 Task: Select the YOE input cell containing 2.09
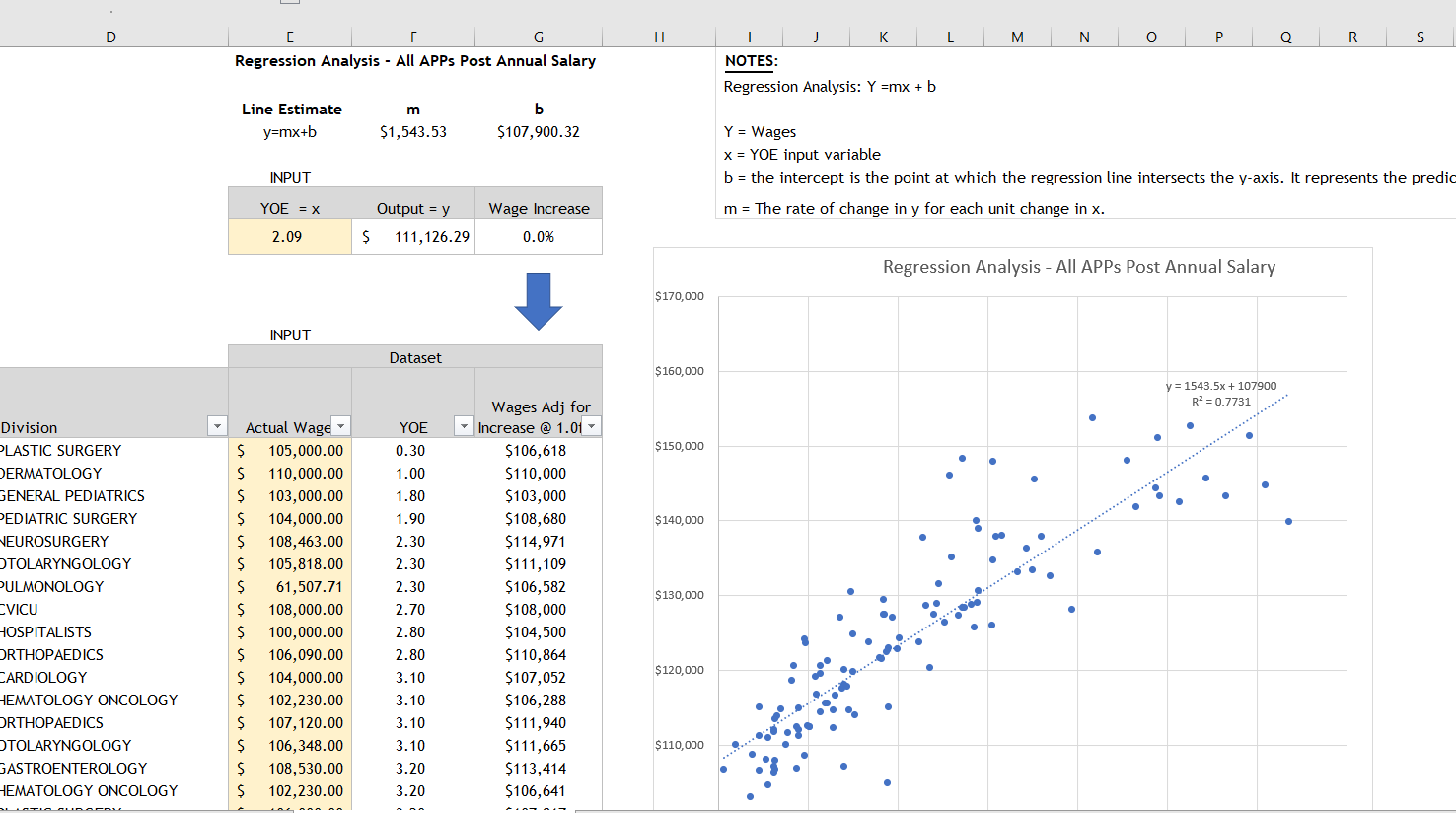(289, 236)
